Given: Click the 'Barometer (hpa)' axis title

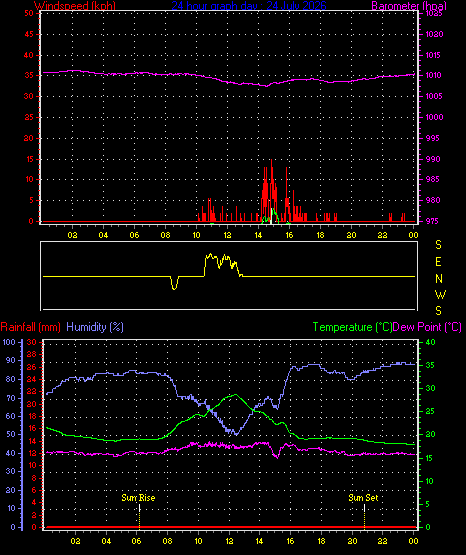Looking at the screenshot, I should (x=409, y=5).
